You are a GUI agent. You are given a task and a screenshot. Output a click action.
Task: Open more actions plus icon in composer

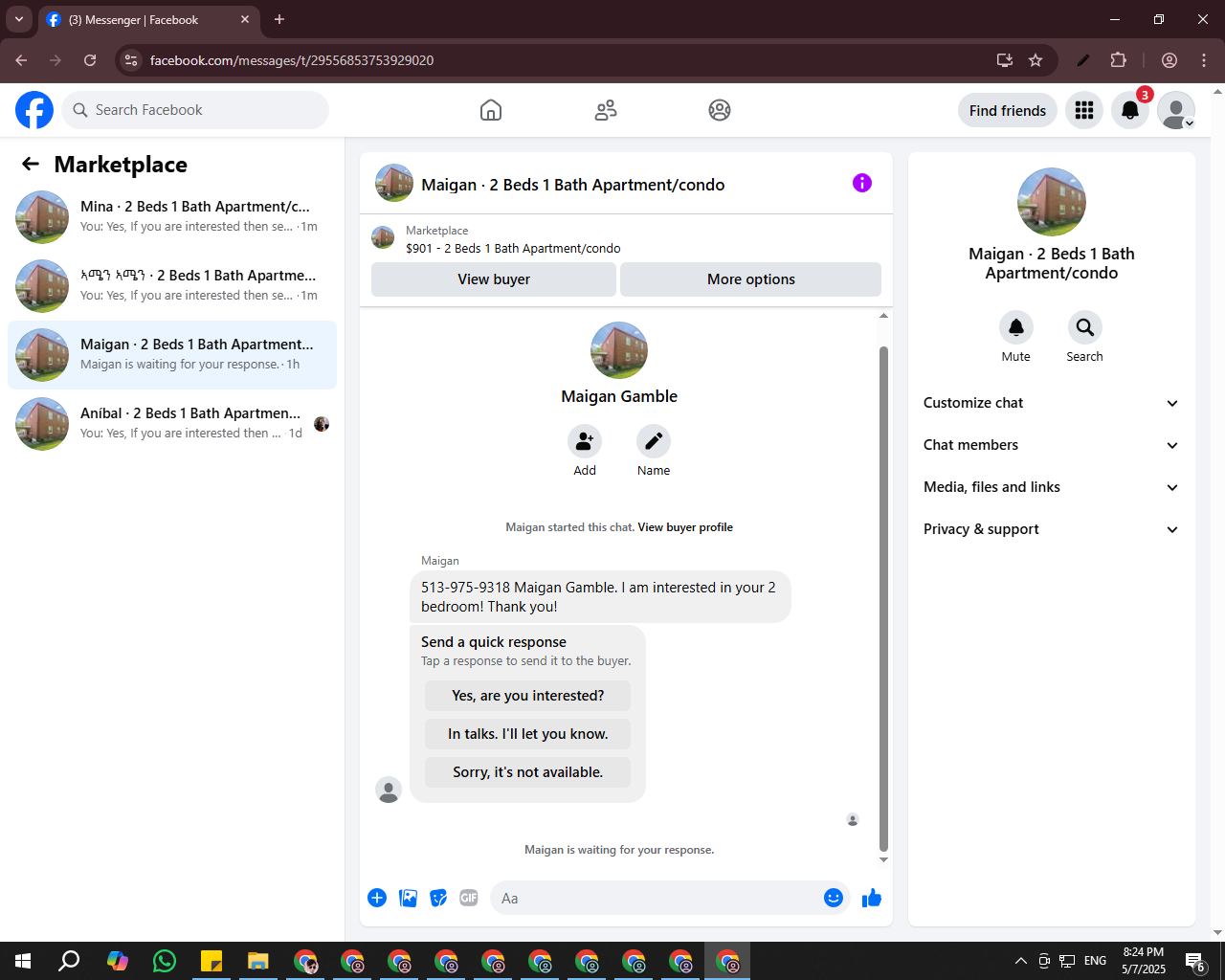click(377, 898)
